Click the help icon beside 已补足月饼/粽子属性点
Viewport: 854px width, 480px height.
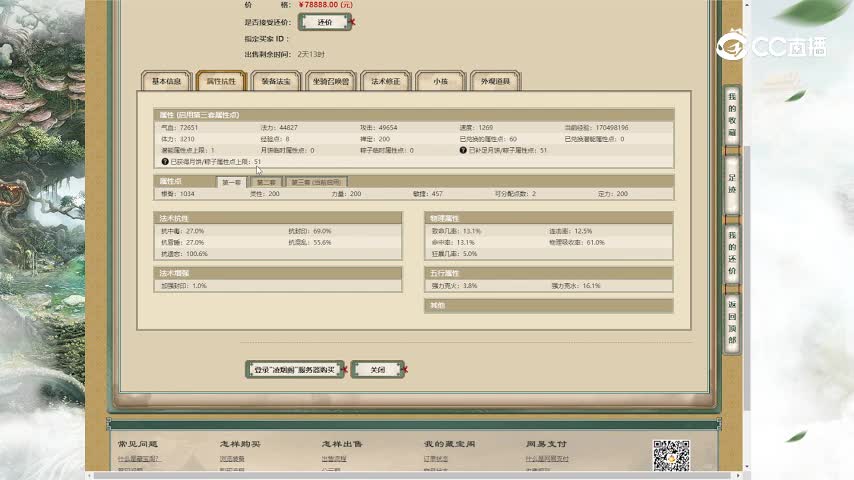(463, 151)
